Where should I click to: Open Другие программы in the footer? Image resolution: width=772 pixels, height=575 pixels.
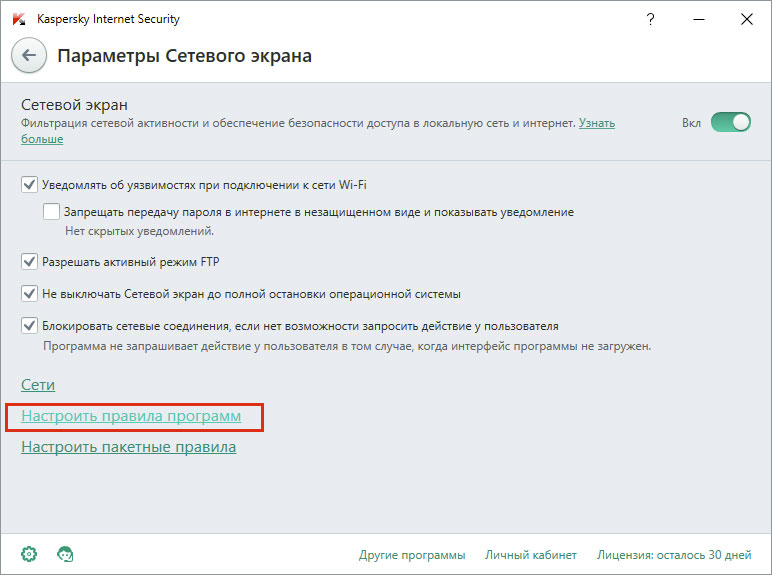tap(412, 555)
